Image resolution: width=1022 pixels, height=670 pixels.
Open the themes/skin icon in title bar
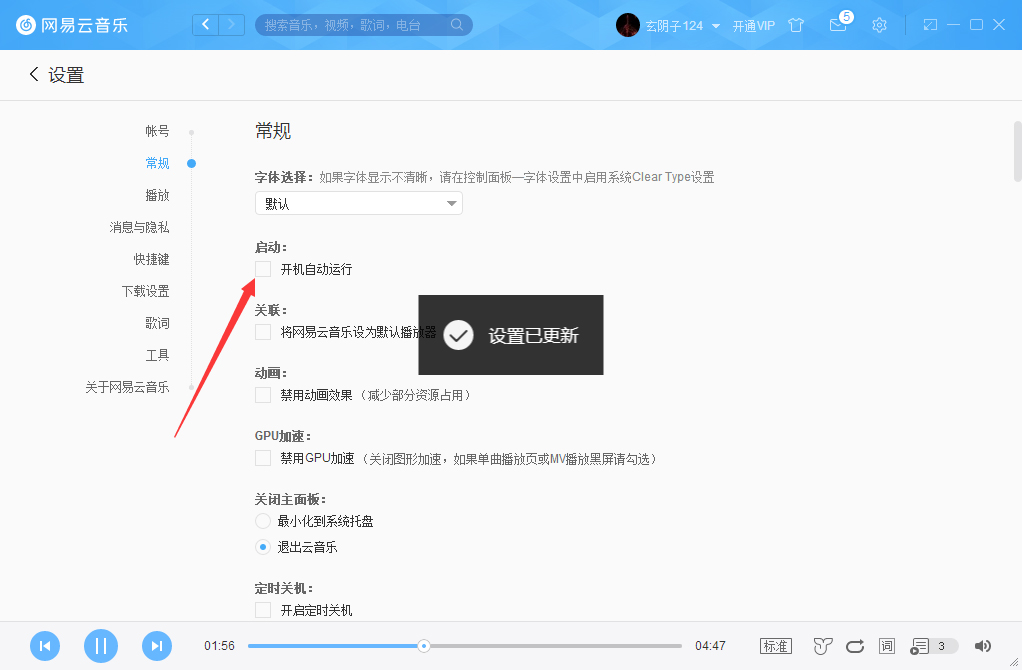[x=796, y=25]
